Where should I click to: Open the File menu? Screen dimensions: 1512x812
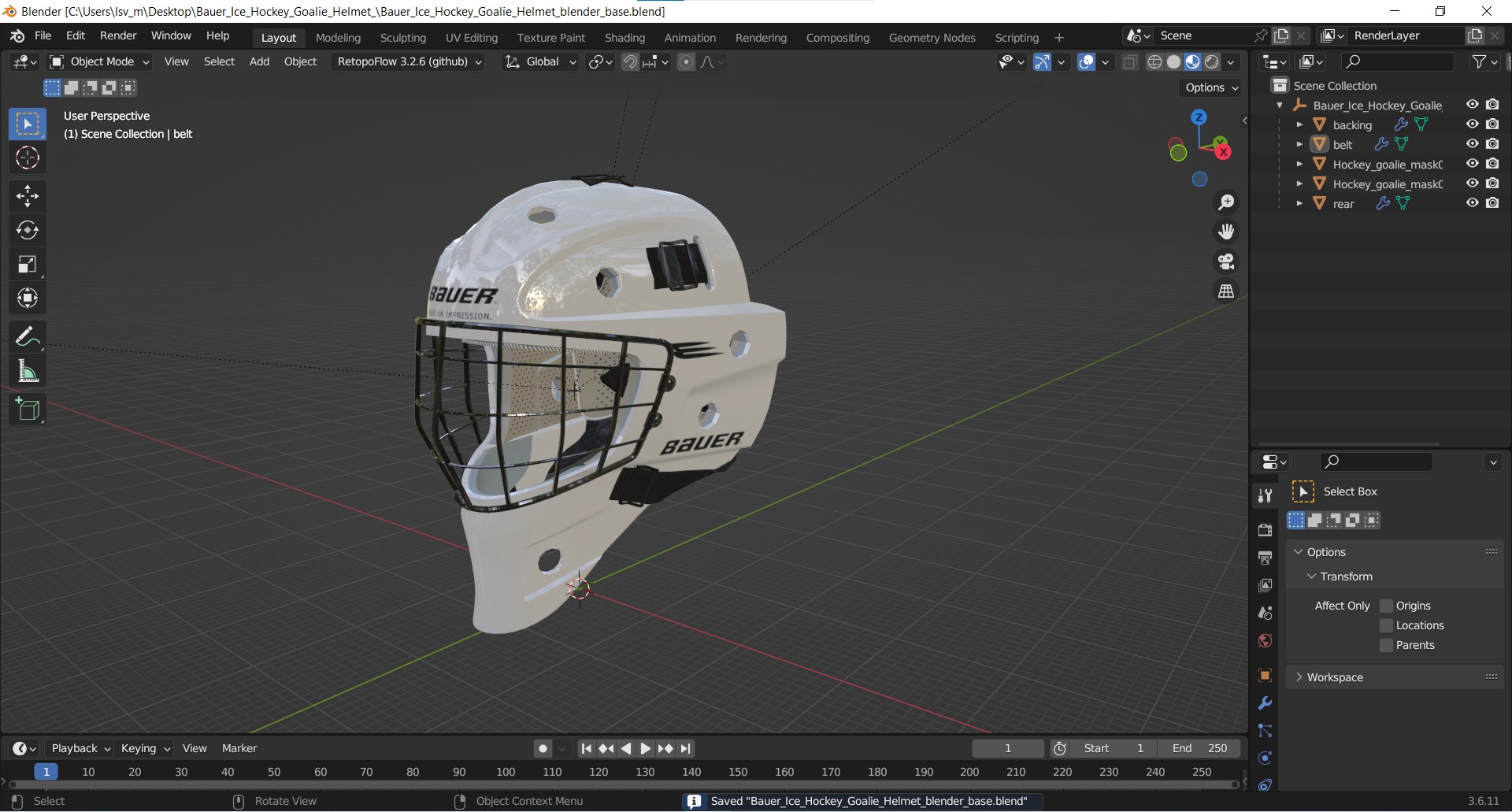tap(43, 36)
